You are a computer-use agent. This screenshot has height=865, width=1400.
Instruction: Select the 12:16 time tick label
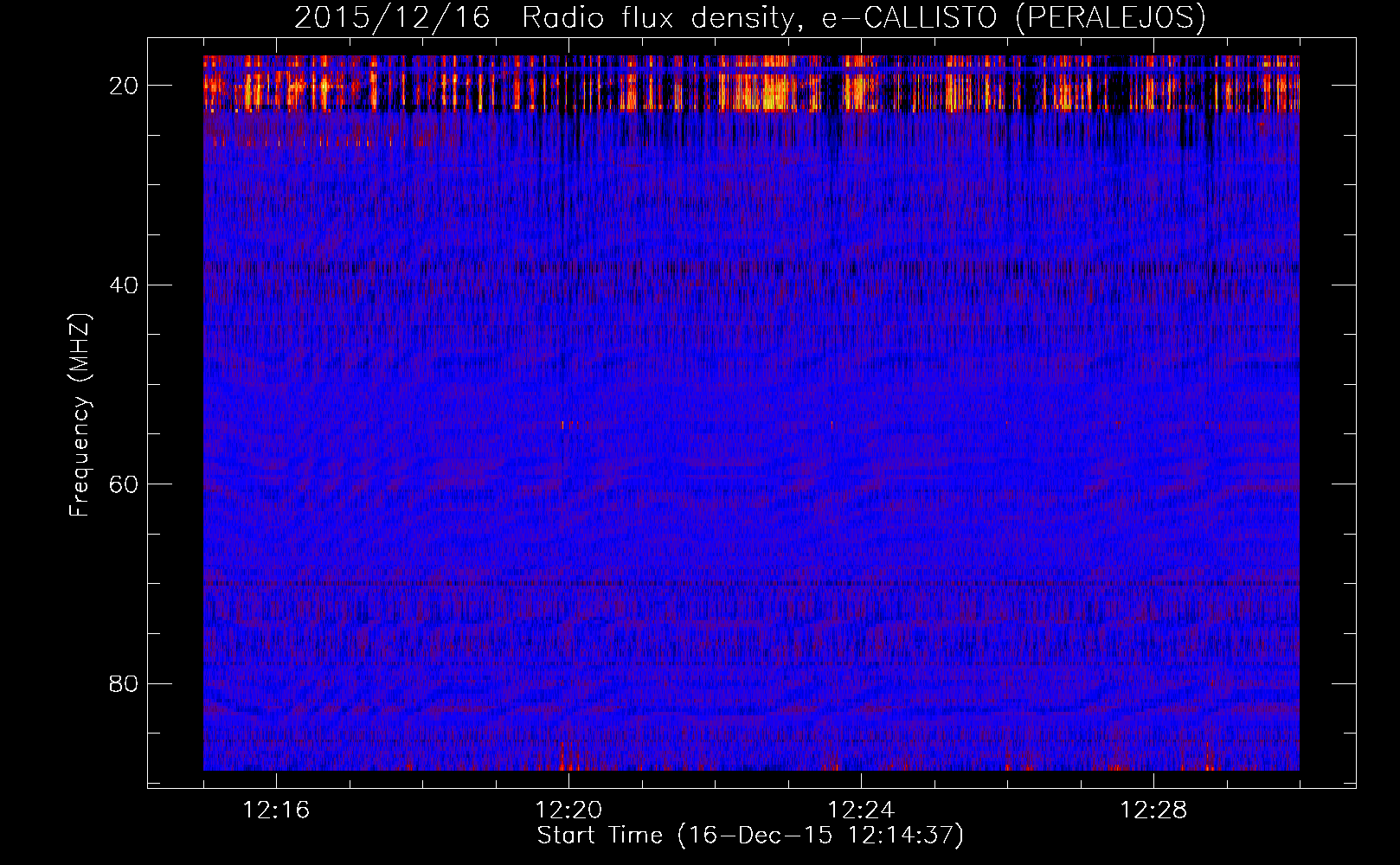(x=276, y=811)
